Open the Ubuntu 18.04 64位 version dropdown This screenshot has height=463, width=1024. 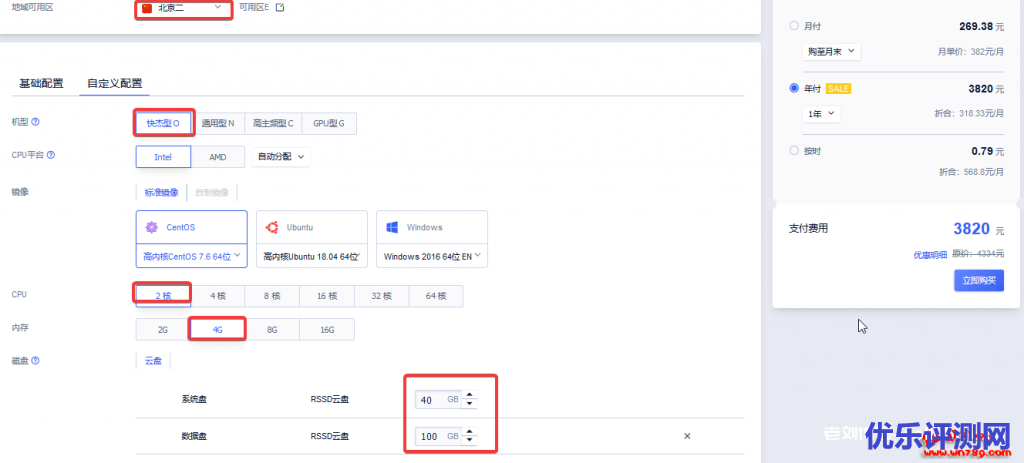(312, 257)
